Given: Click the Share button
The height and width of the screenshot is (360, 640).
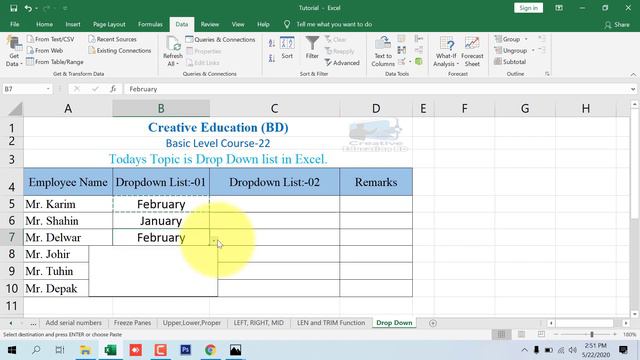Looking at the screenshot, I should tap(617, 25).
